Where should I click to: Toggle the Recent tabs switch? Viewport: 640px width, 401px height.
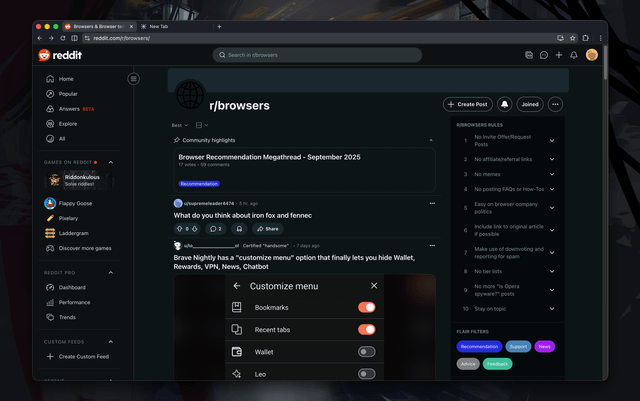click(367, 329)
